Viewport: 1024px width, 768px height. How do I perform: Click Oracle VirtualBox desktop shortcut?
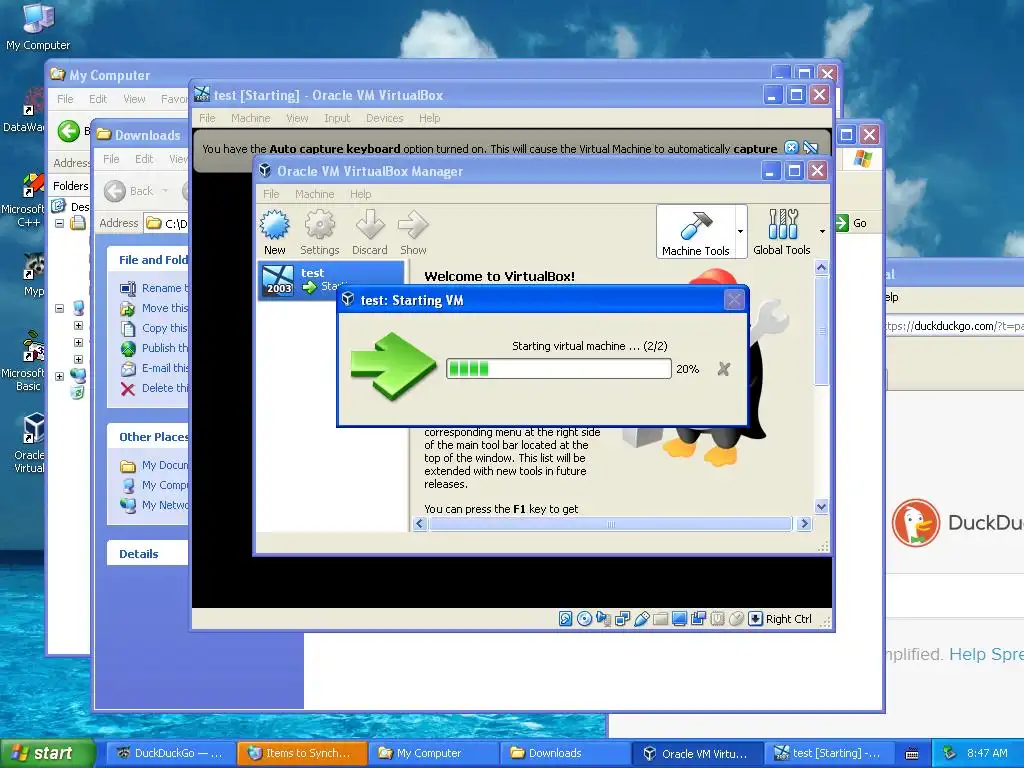(29, 443)
